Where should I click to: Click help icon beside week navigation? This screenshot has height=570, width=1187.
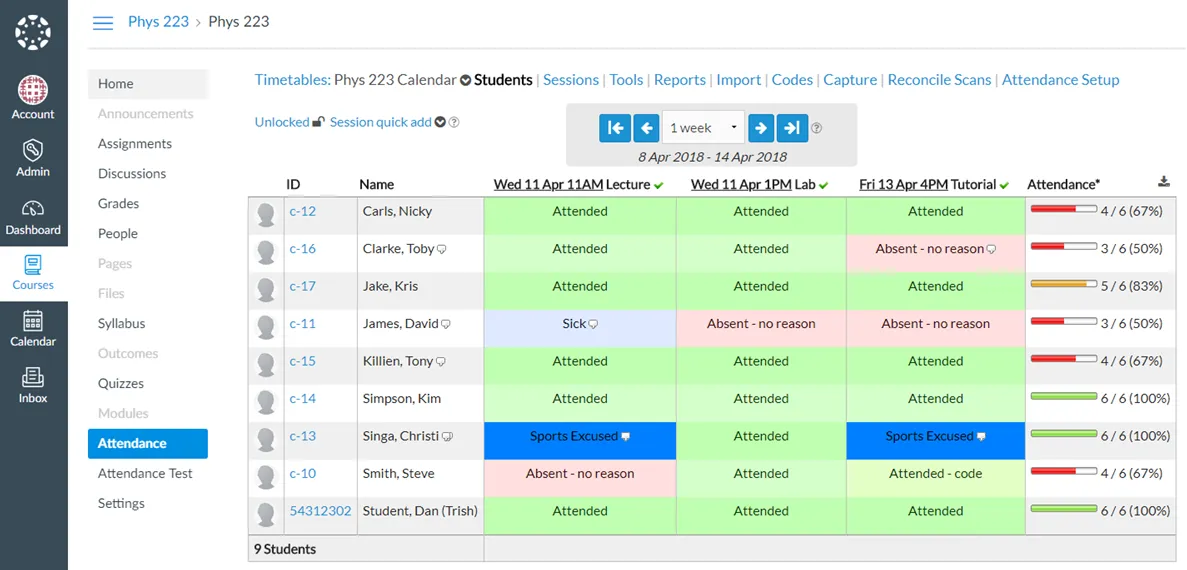(x=817, y=128)
